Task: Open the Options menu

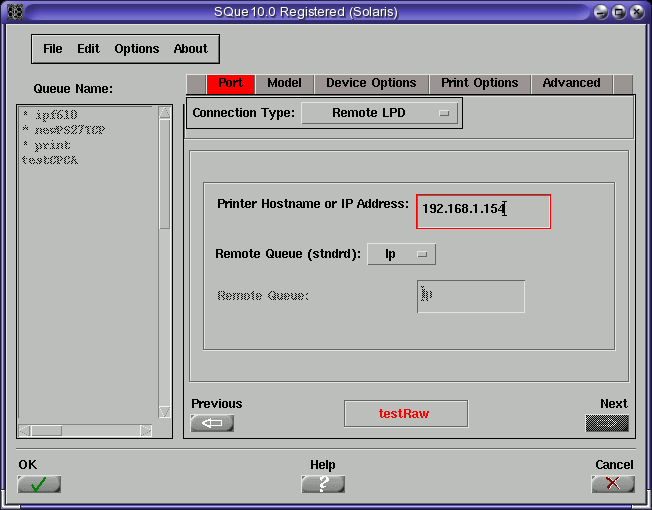Action: tap(136, 48)
